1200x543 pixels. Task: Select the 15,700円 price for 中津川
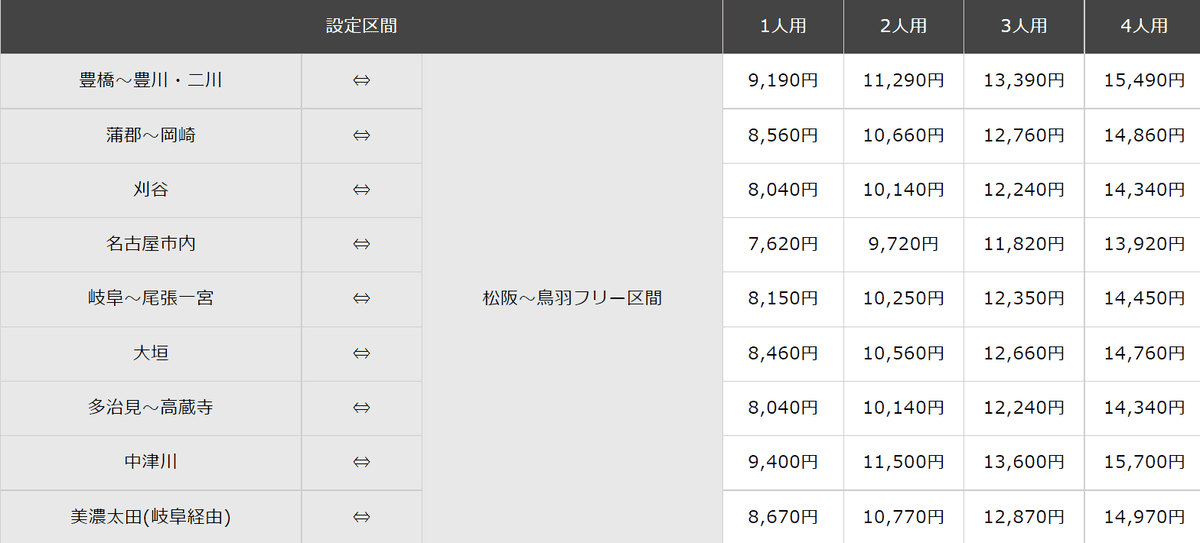tap(1143, 462)
